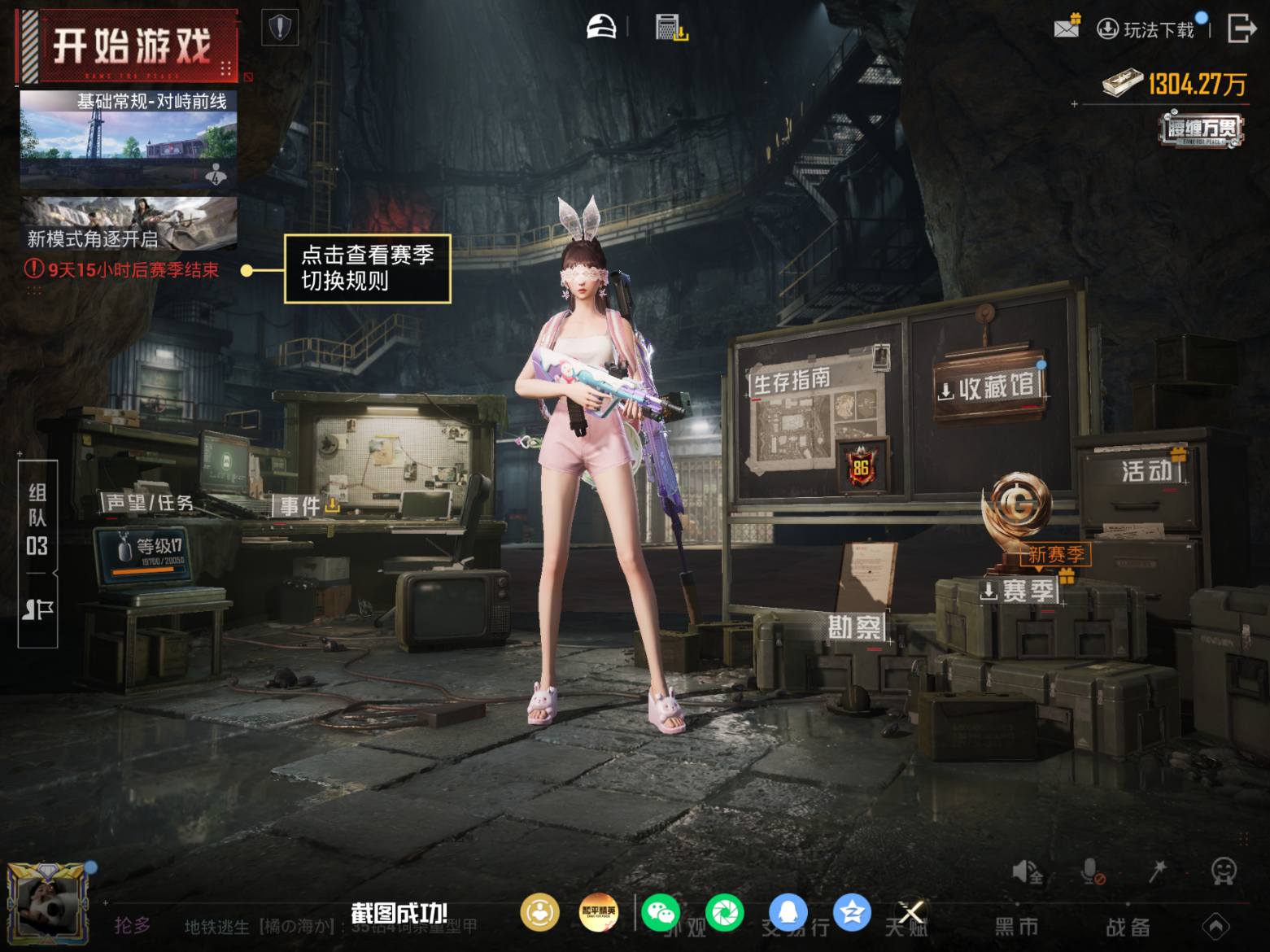The width and height of the screenshot is (1270, 952).
Task: Share to QQ Zone star icon
Action: pyautogui.click(x=852, y=912)
